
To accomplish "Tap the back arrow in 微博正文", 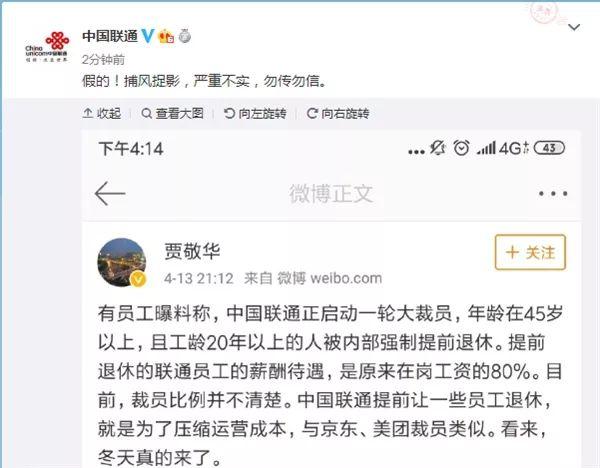I will point(110,193).
